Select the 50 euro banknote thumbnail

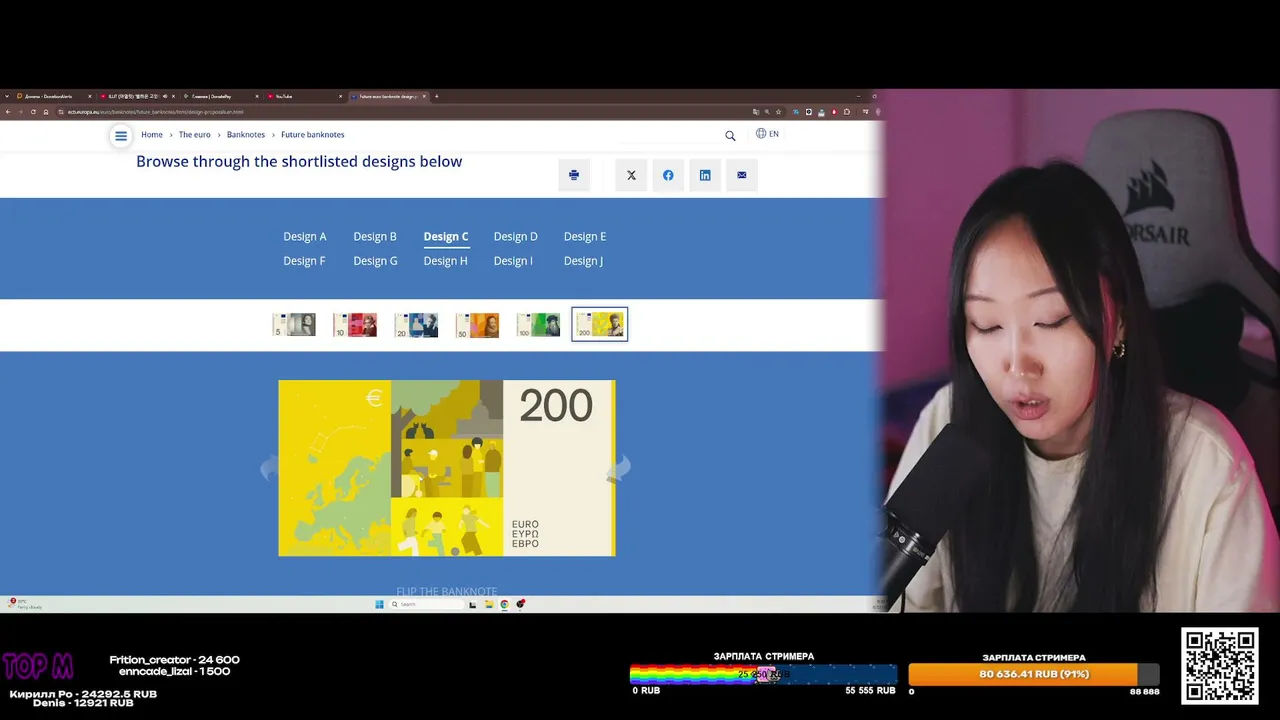[x=477, y=325]
